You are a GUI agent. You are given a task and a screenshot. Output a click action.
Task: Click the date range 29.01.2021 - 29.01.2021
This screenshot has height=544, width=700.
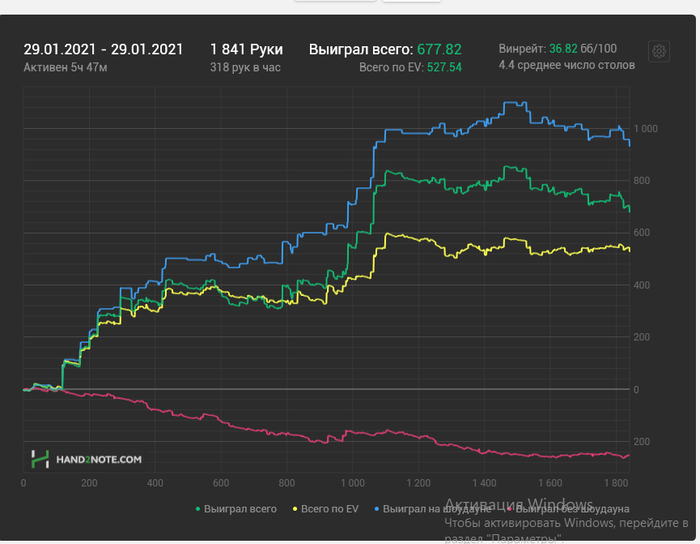(103, 49)
